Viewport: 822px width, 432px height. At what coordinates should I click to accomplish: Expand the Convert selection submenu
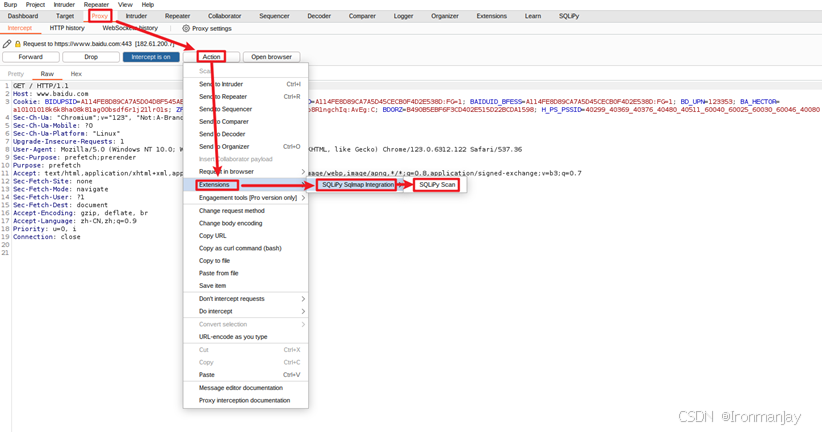pyautogui.click(x=303, y=325)
